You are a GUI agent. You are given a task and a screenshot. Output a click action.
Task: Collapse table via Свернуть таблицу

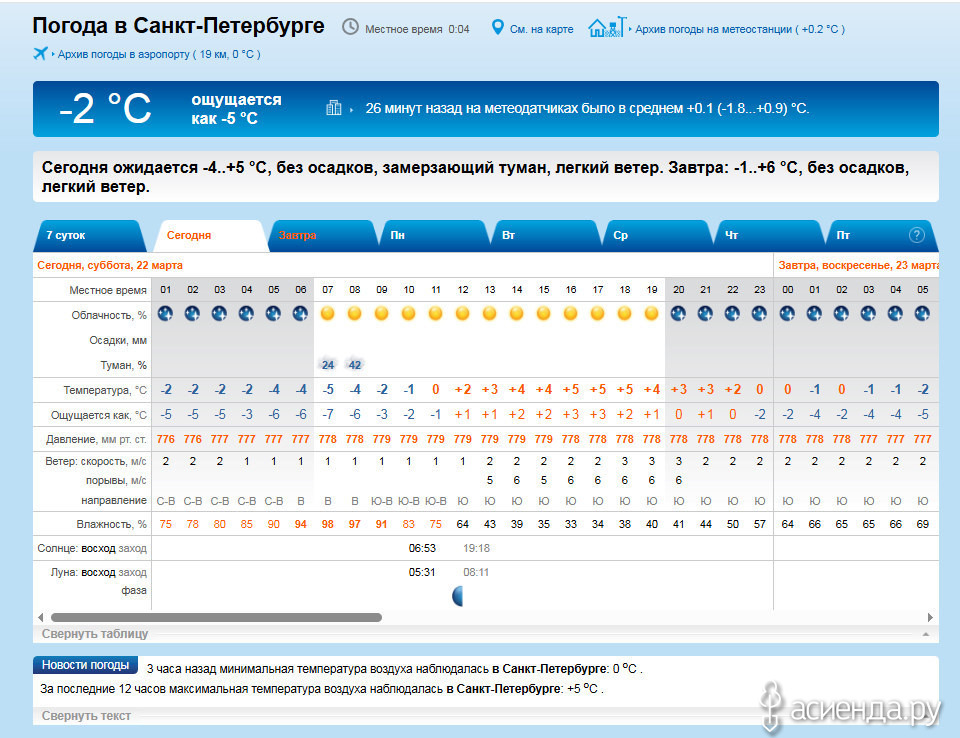(95, 634)
